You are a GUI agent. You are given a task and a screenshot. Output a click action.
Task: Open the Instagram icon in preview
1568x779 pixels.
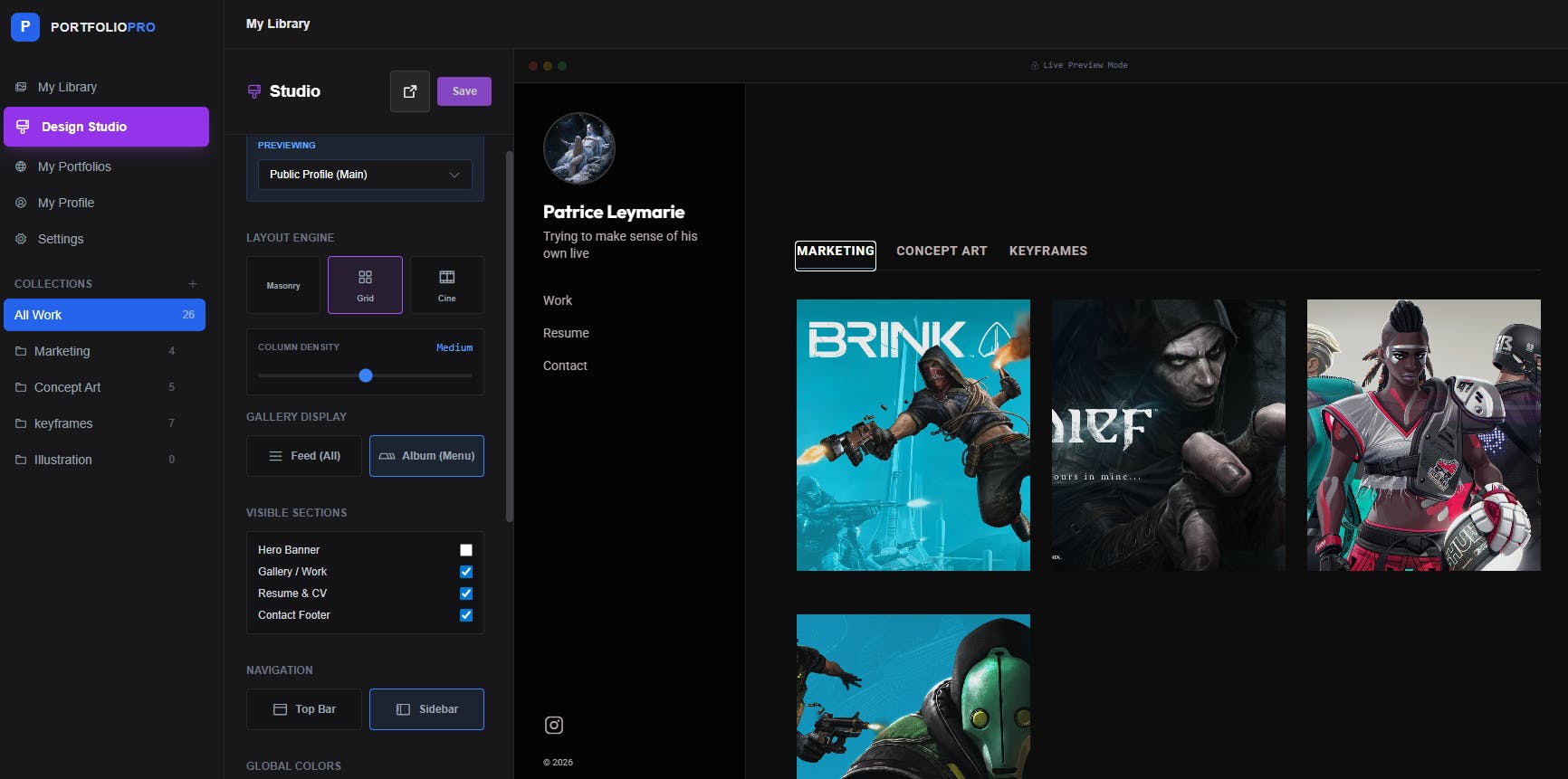554,725
